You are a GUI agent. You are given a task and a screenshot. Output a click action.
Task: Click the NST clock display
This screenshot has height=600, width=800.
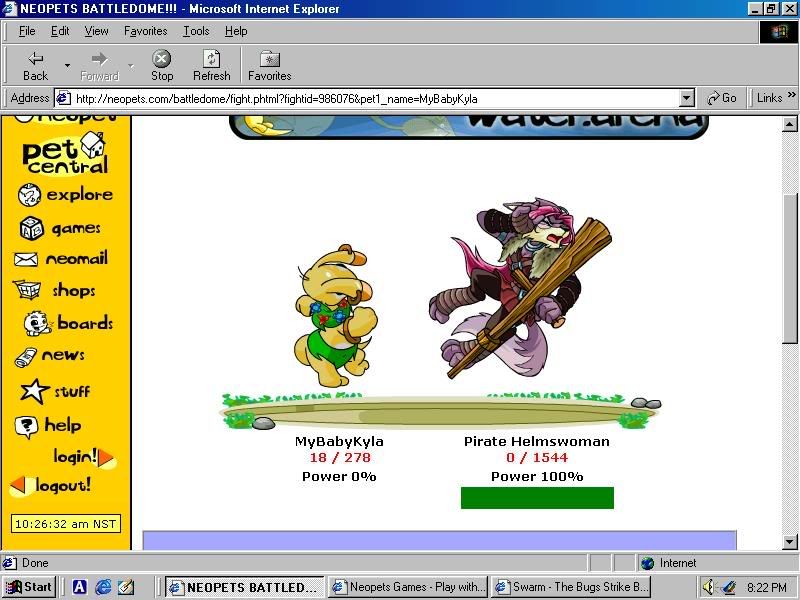coord(65,524)
